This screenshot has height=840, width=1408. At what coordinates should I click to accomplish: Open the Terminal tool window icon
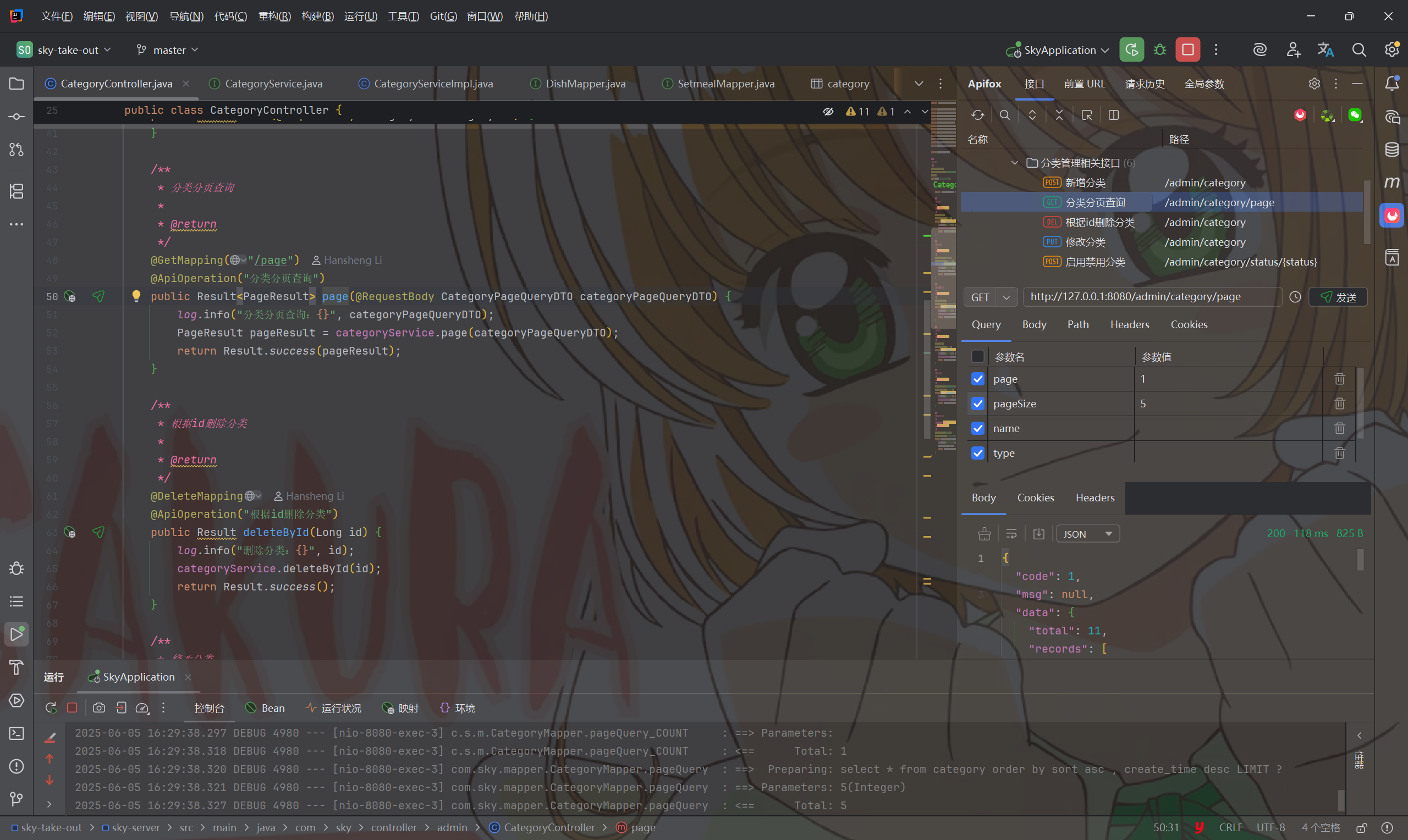coord(16,733)
